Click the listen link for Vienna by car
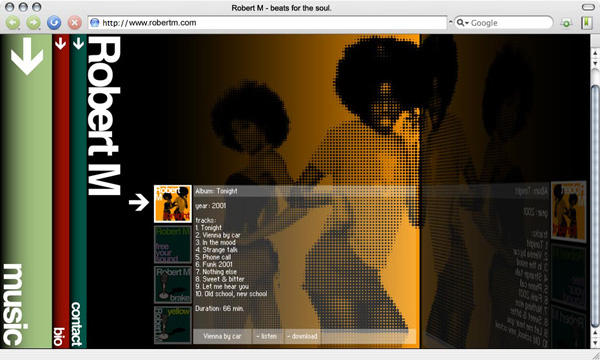The width and height of the screenshot is (600, 360). (x=267, y=336)
